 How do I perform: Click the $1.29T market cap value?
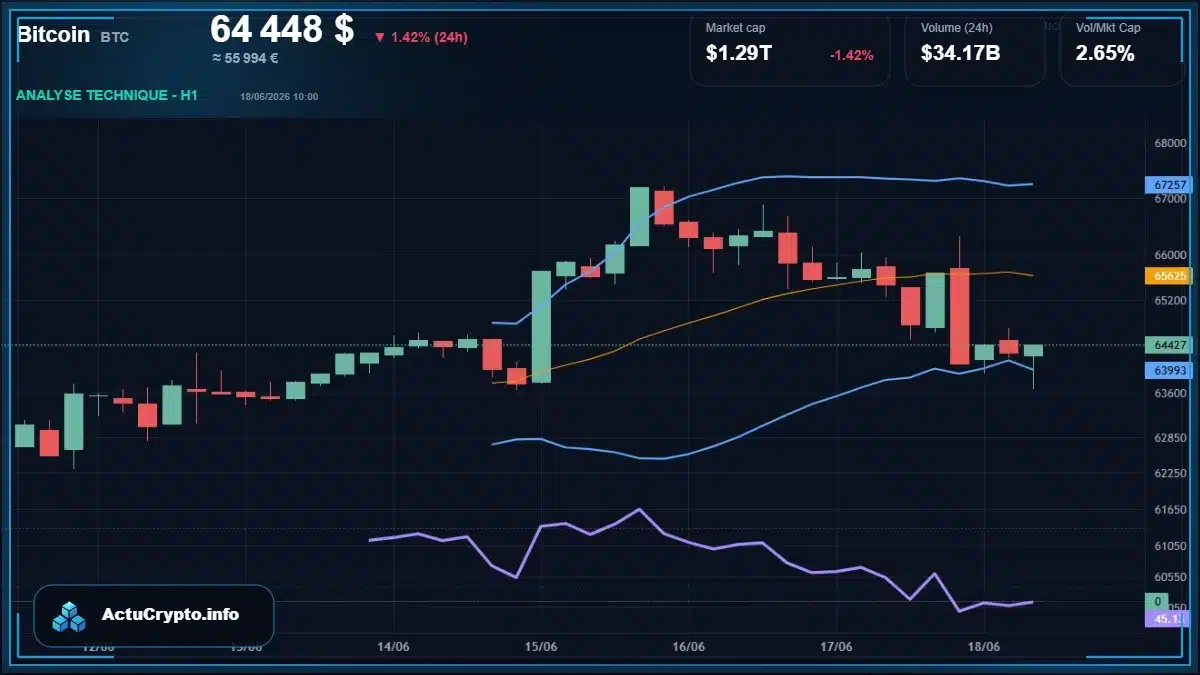coord(739,54)
